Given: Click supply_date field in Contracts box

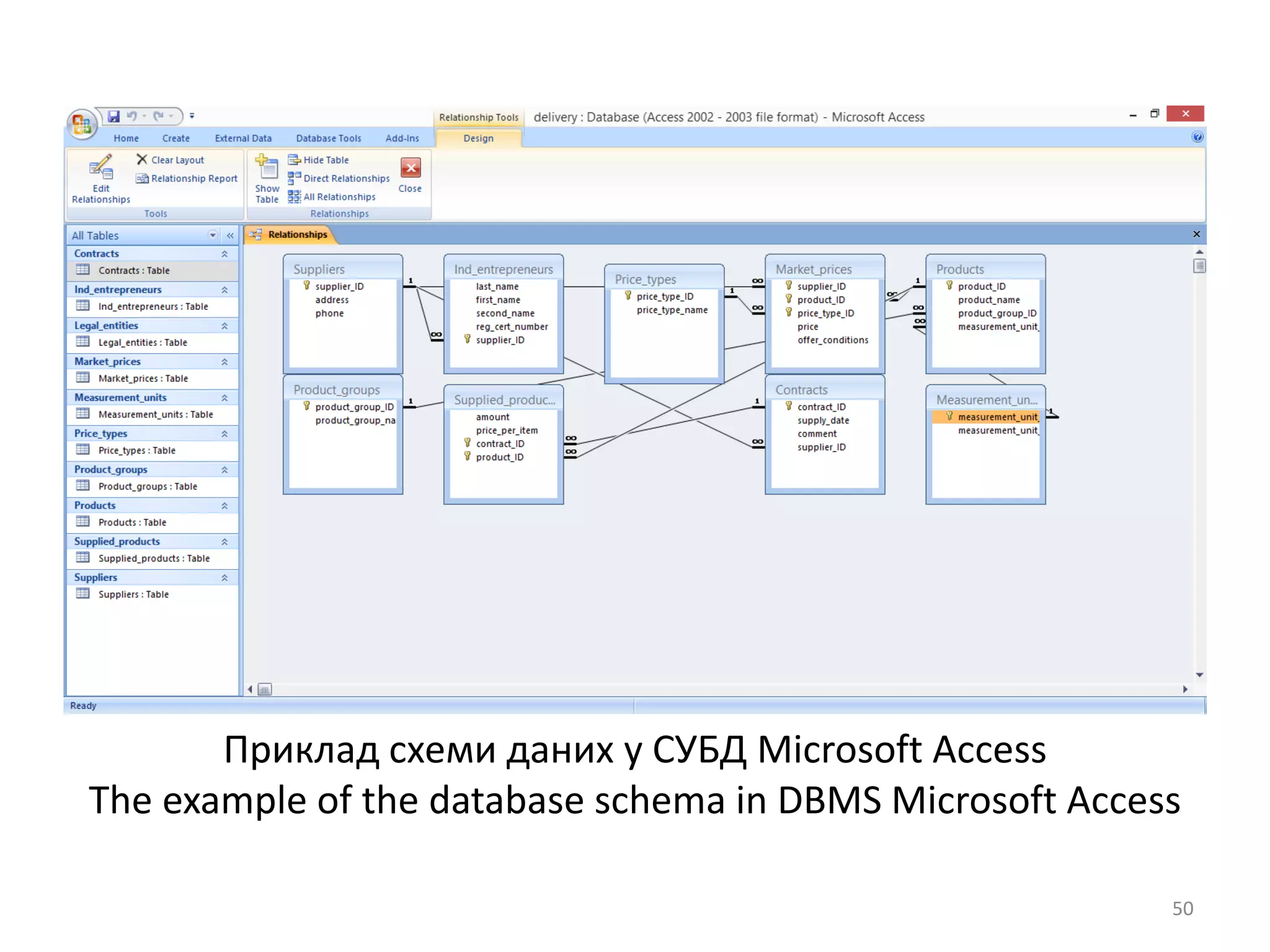Looking at the screenshot, I should tap(823, 420).
